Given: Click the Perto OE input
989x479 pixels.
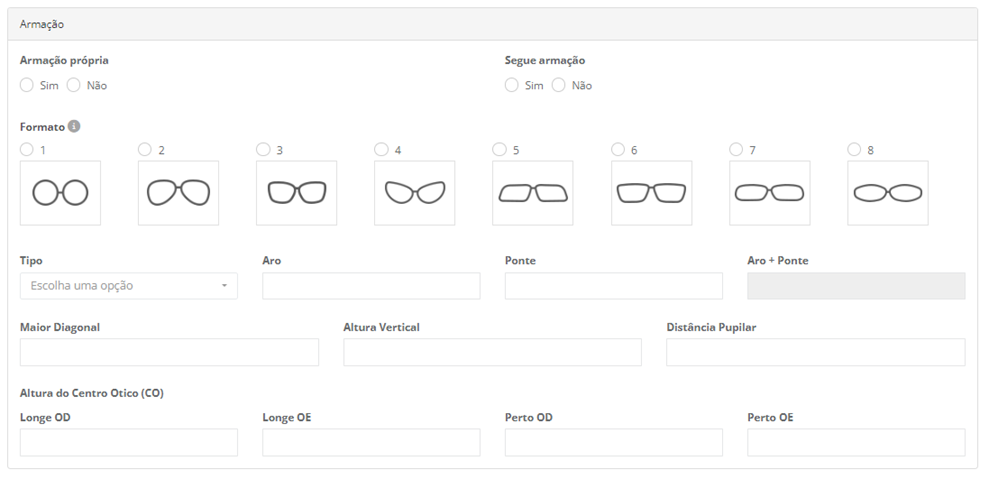Looking at the screenshot, I should 856,442.
